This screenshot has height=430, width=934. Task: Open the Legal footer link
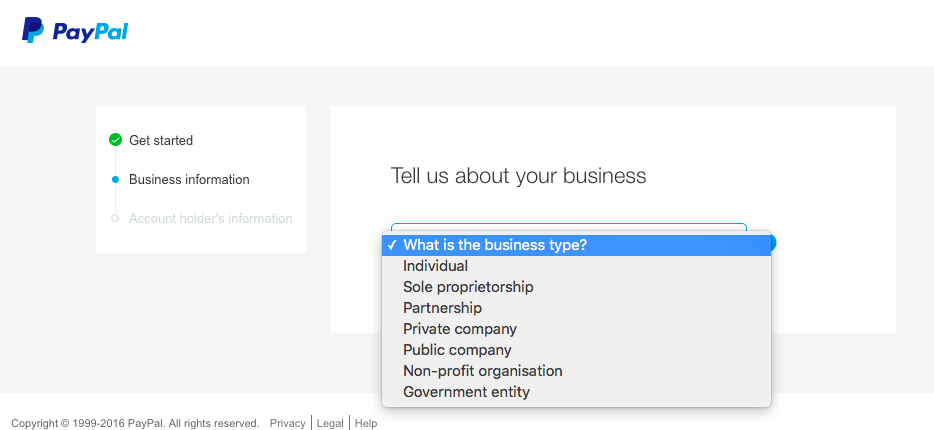pos(330,423)
